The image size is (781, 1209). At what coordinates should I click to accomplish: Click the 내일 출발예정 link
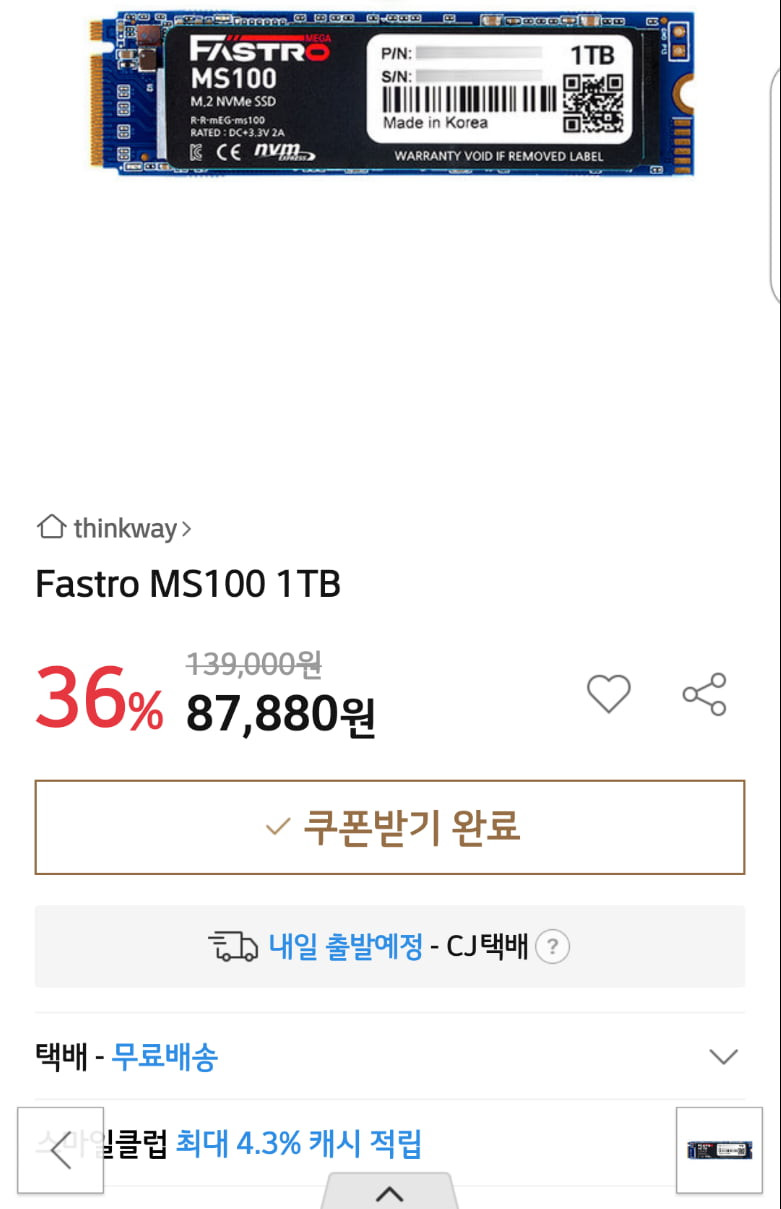coord(346,946)
